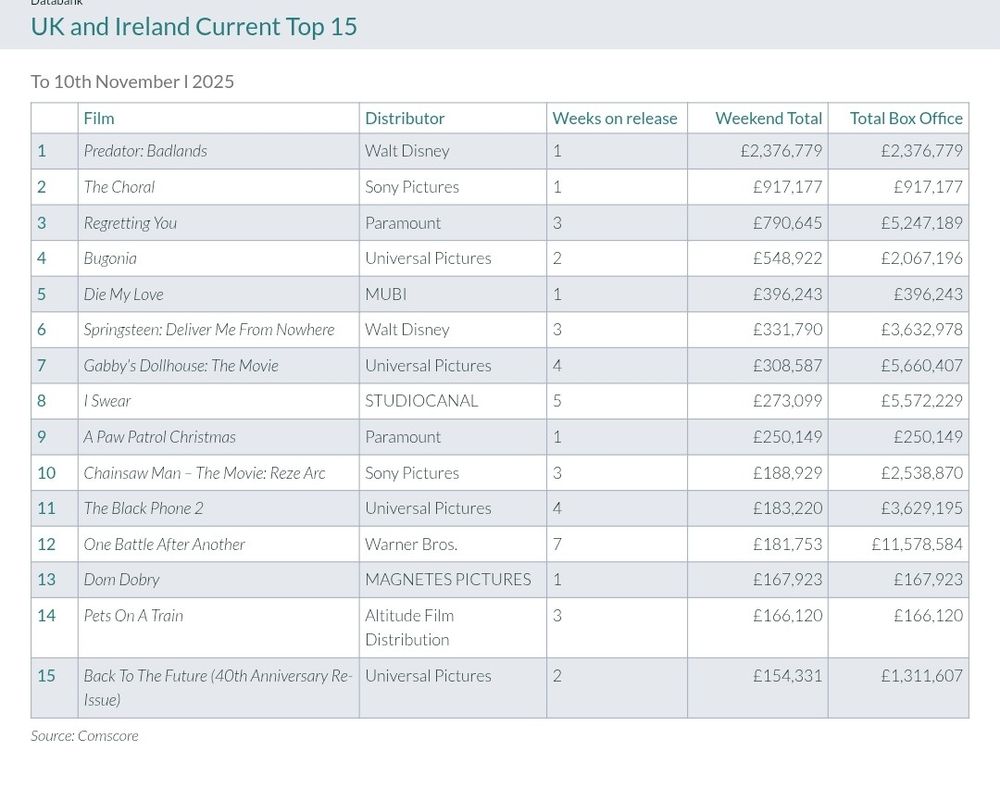This screenshot has width=1000, height=789.
Task: Click Walt Disney in Springsteen row
Action: coord(407,330)
